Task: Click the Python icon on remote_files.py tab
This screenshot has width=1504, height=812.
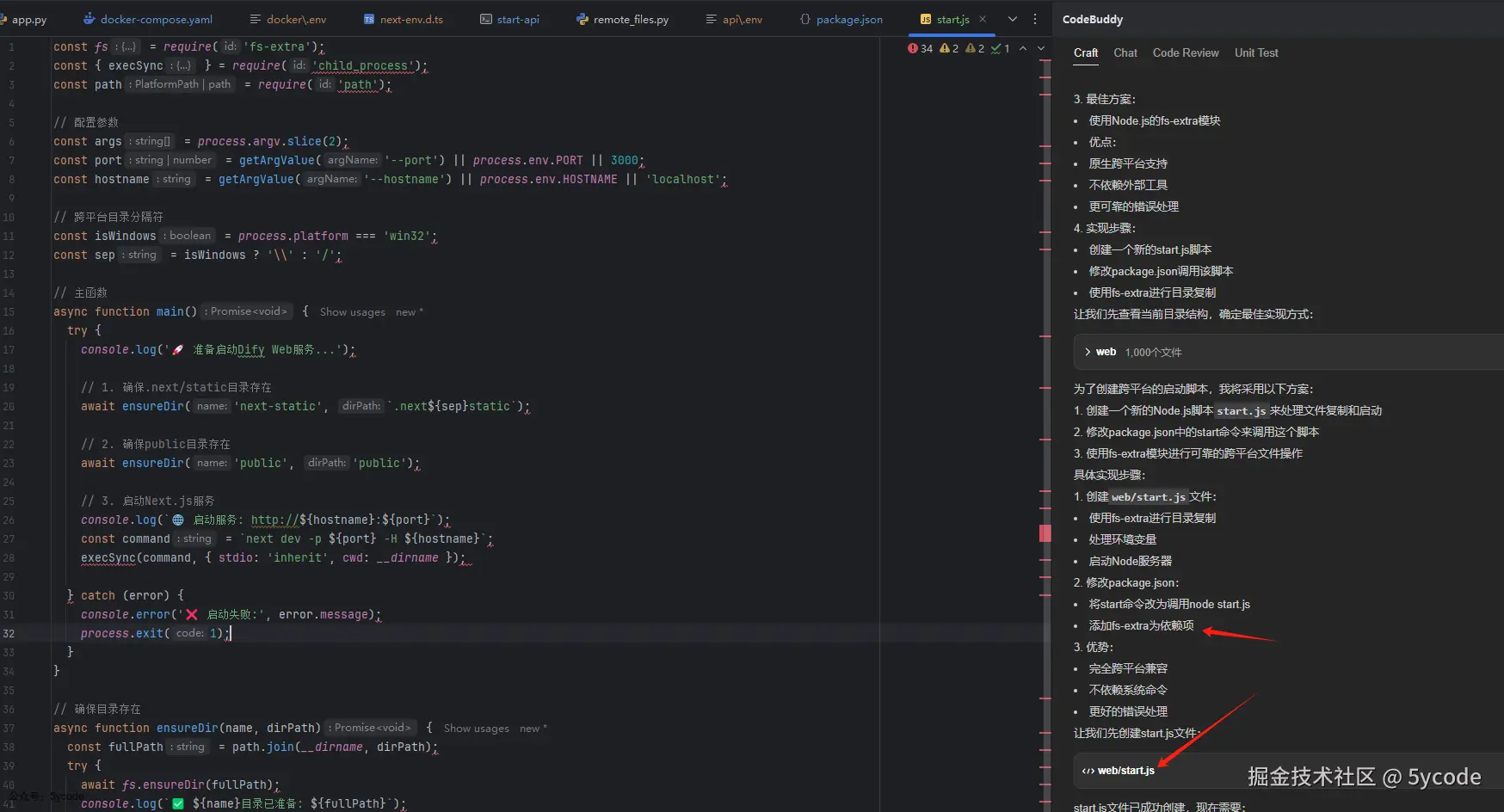Action: pos(582,19)
